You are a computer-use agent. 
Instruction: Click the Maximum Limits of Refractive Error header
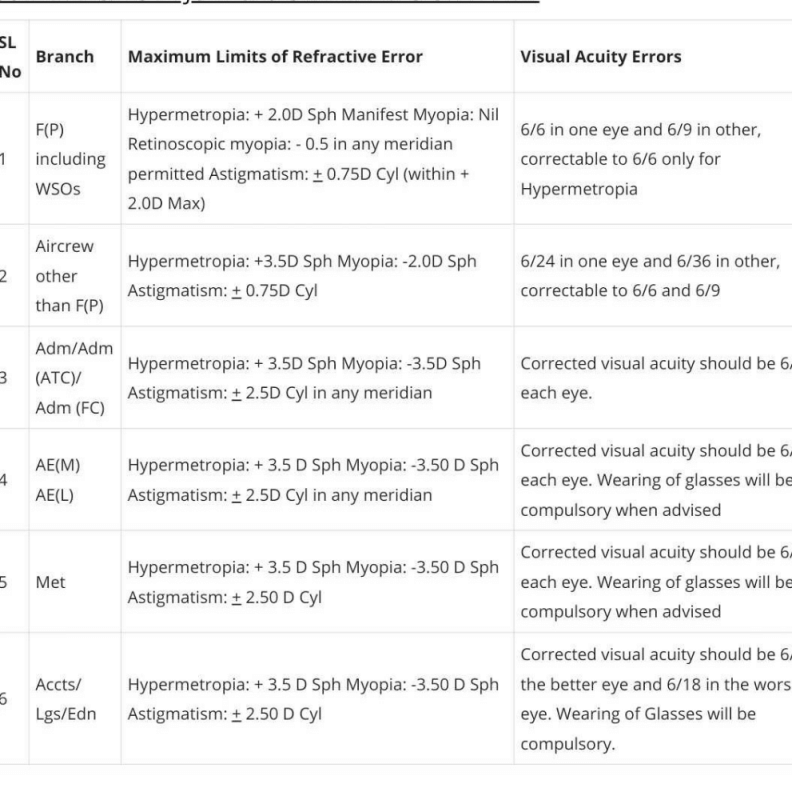pos(275,56)
